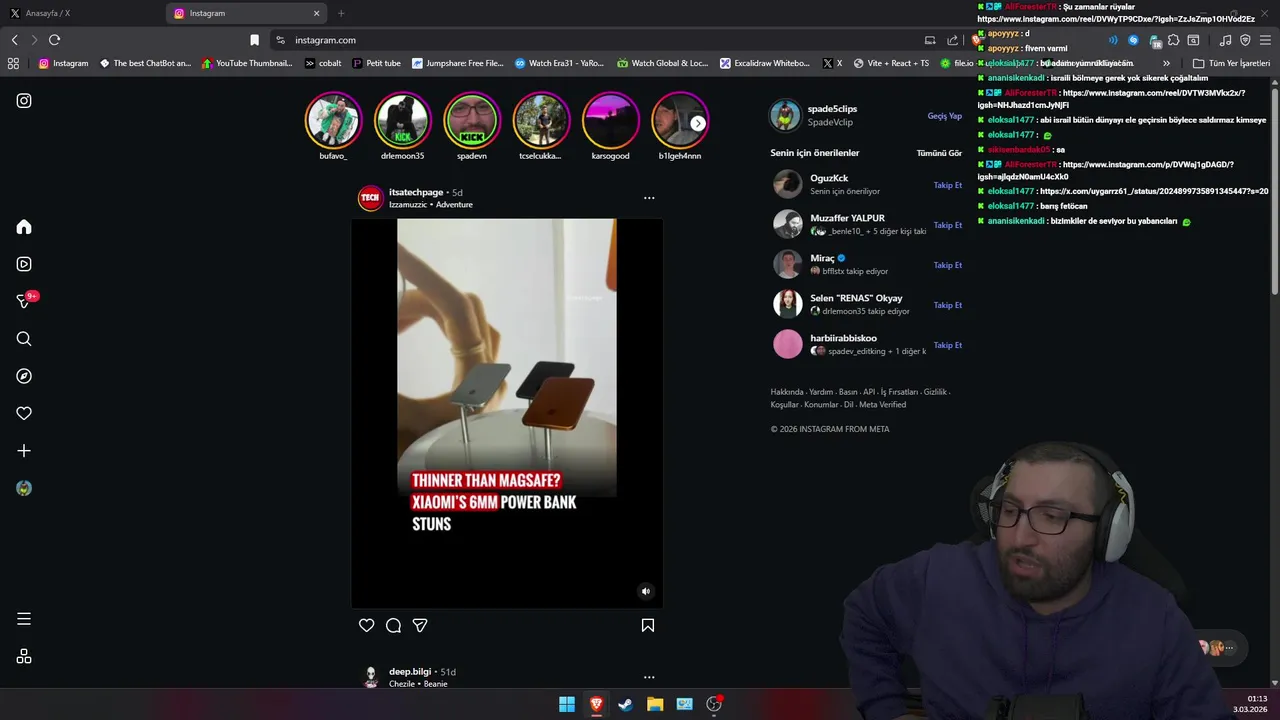Screen dimensions: 1280x720
Task: Open the Brave main menu button
Action: point(1265,40)
